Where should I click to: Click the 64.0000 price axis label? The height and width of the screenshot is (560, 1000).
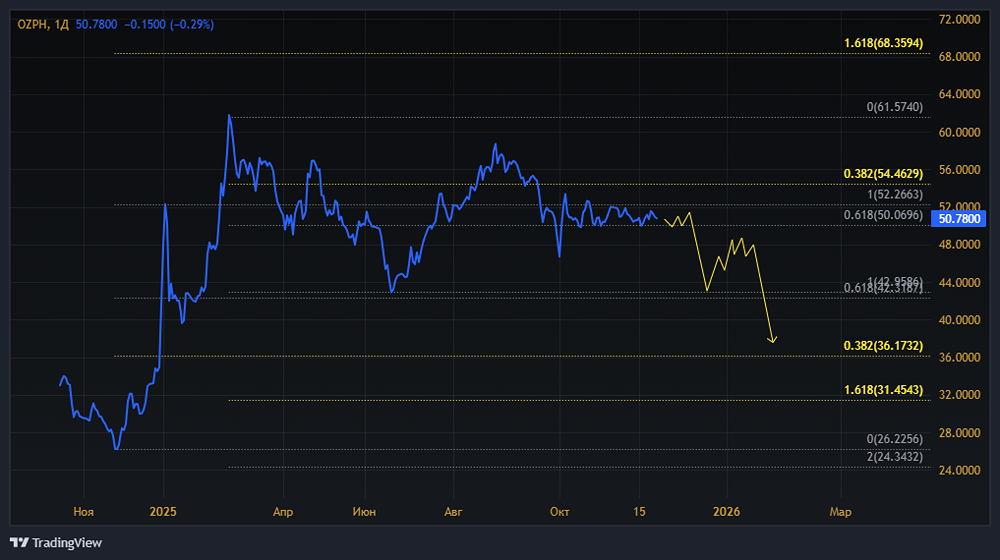tap(959, 94)
